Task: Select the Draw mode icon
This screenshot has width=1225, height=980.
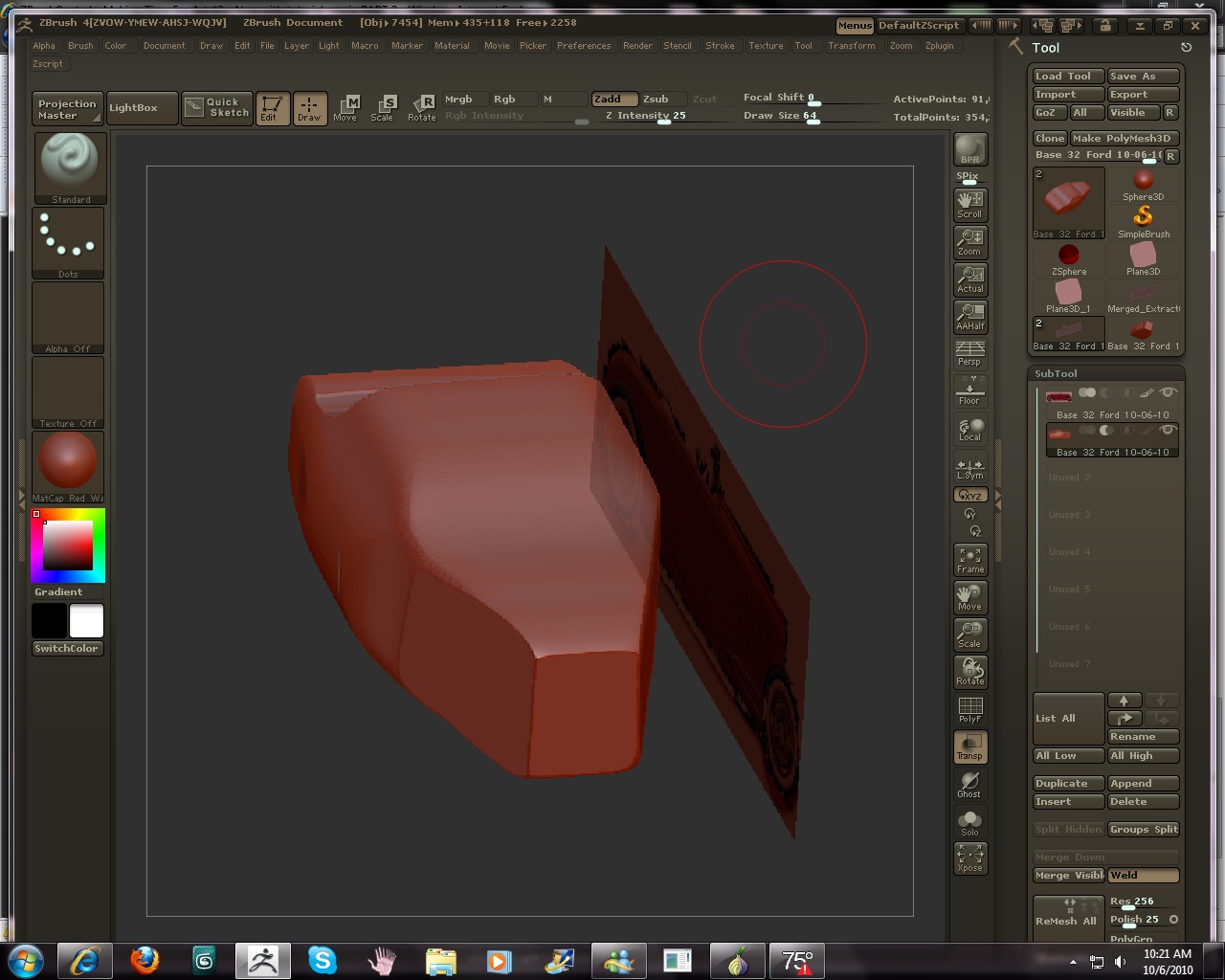Action: [x=309, y=108]
